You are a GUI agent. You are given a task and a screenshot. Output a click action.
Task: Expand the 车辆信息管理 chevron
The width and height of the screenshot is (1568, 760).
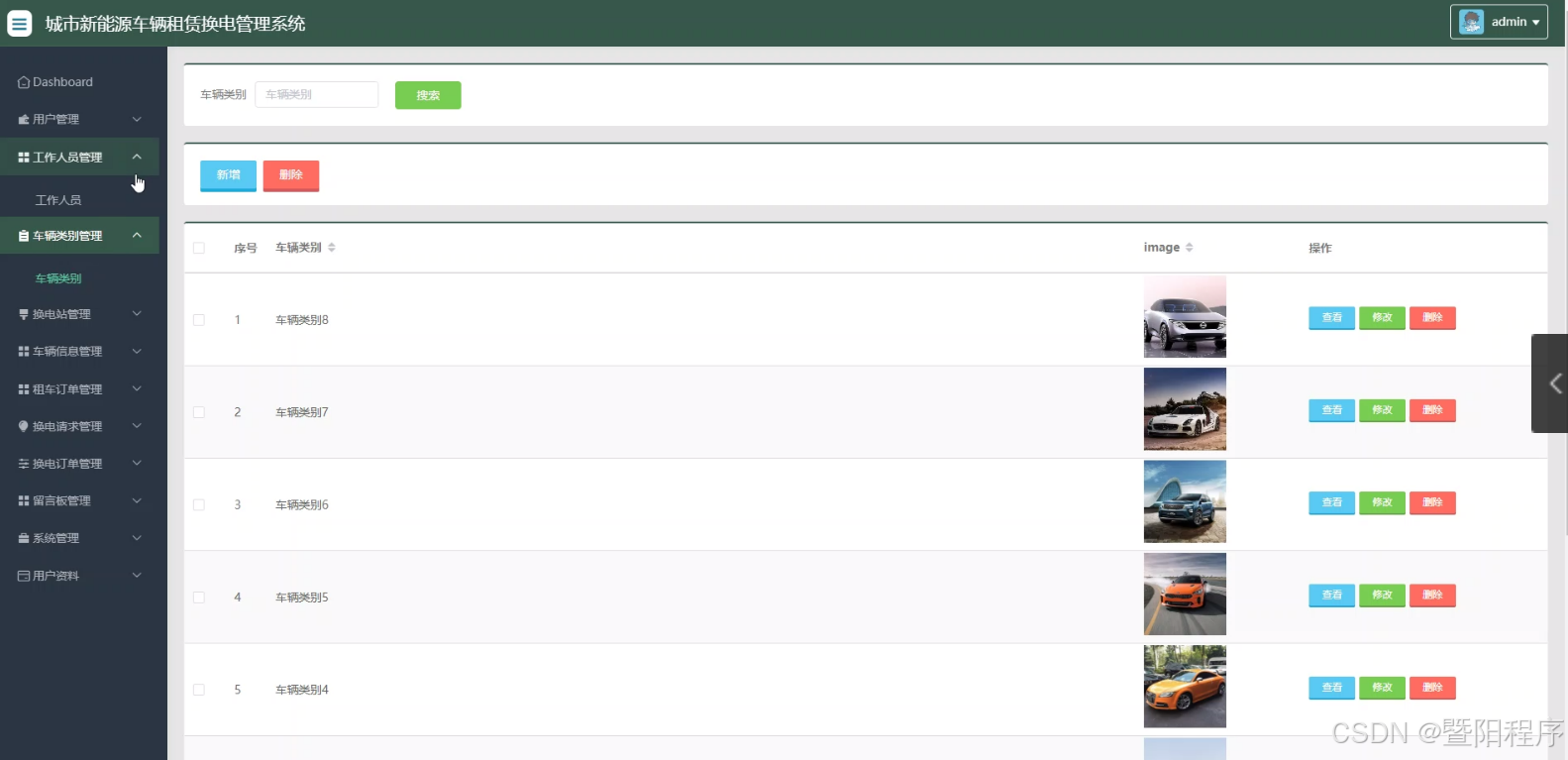coord(137,351)
